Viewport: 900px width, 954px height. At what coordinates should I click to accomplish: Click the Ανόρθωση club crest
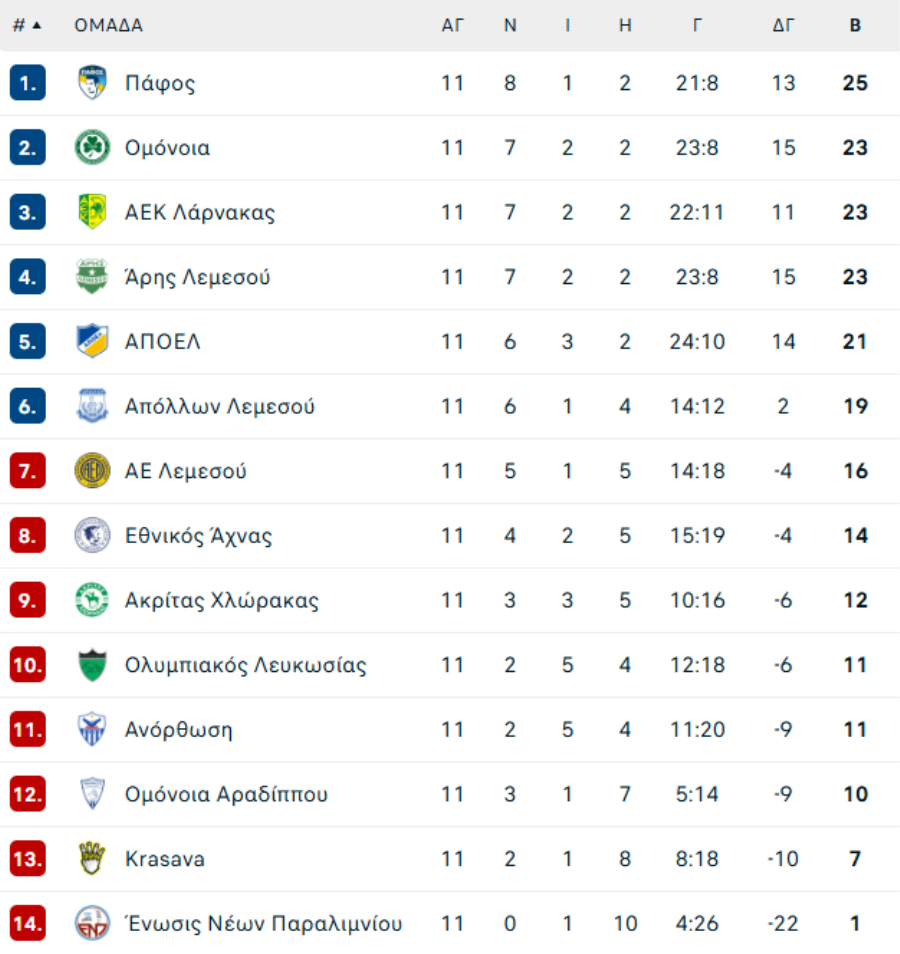(x=92, y=730)
